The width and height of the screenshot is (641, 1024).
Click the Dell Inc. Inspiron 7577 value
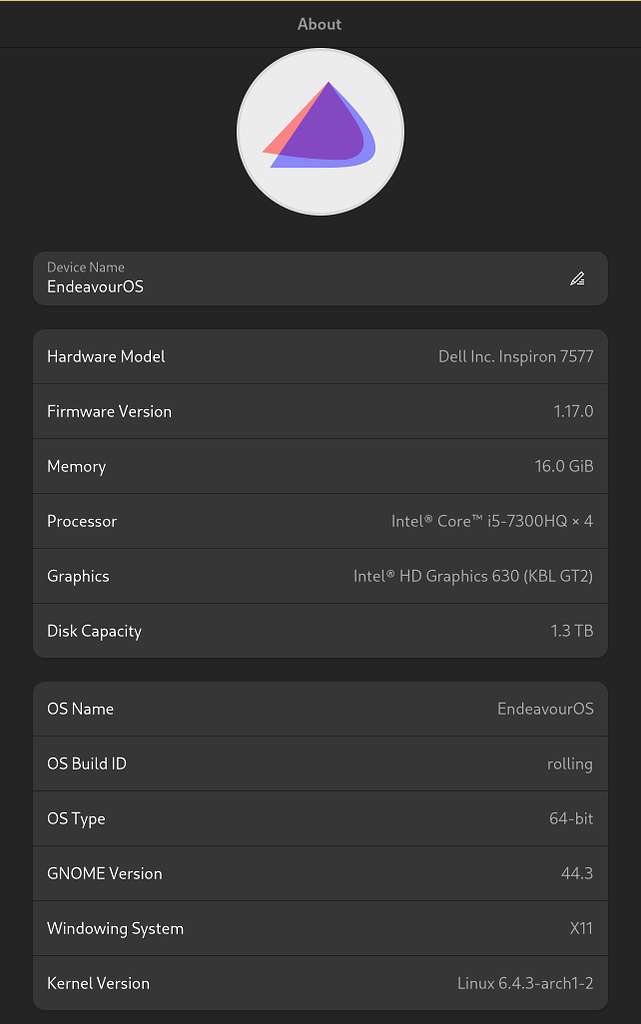[516, 356]
